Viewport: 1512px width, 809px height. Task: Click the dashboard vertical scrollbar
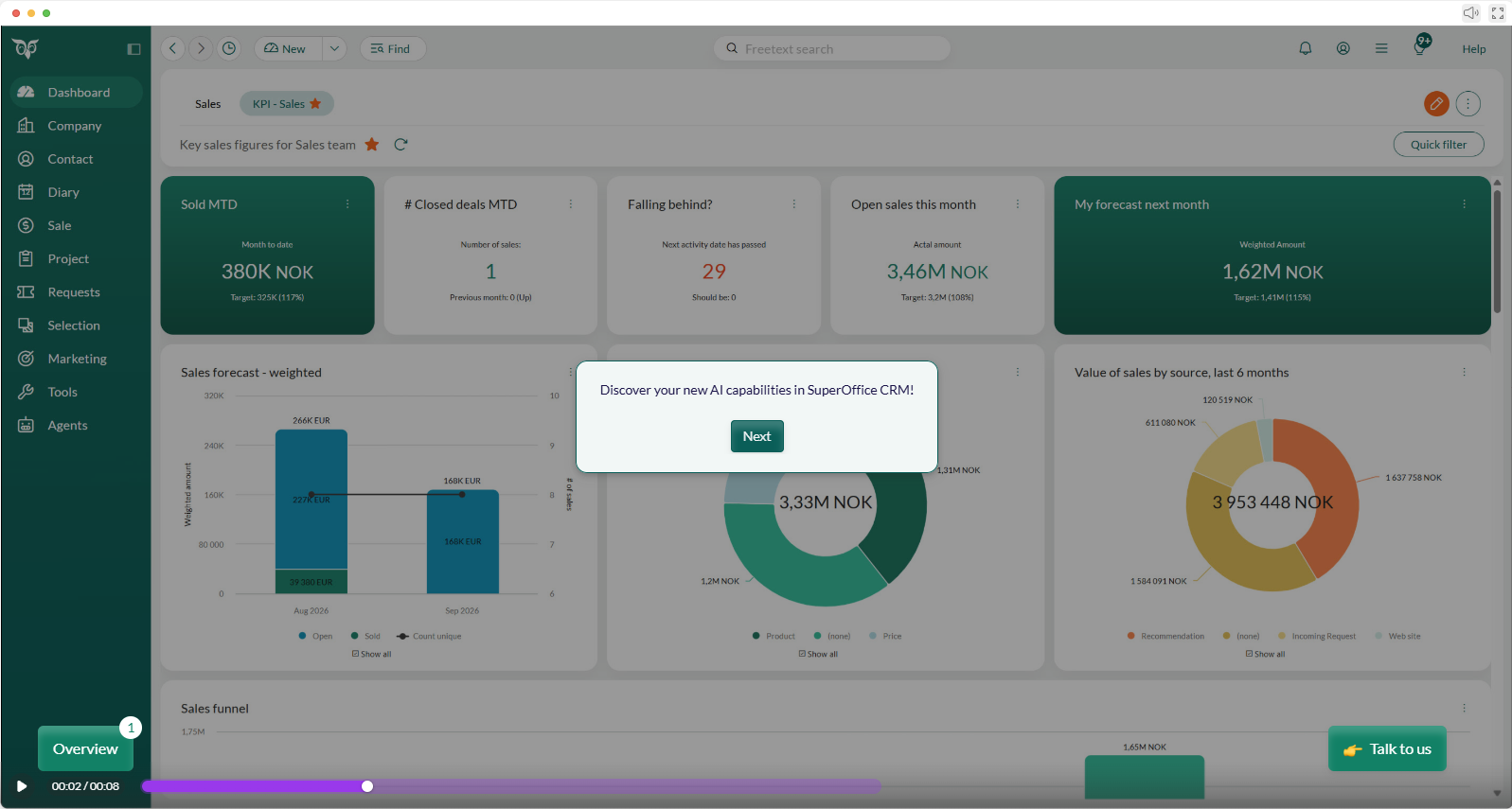(x=1497, y=251)
